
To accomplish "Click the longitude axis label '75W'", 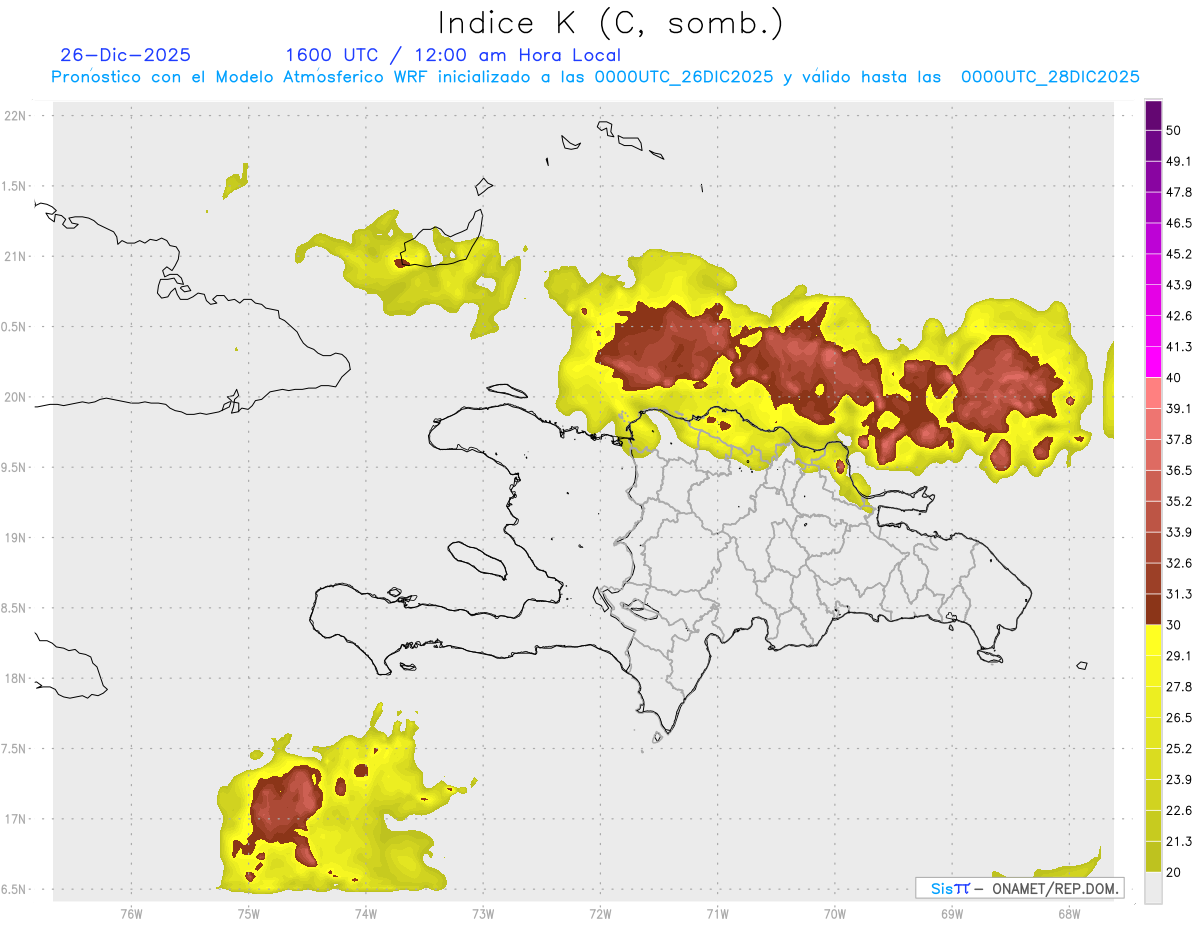I will (248, 914).
